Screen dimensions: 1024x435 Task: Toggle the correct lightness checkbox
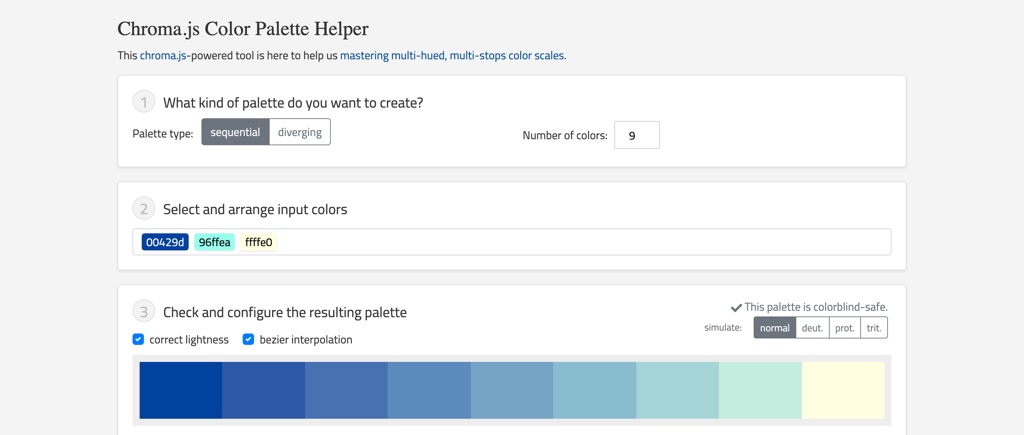[x=138, y=339]
